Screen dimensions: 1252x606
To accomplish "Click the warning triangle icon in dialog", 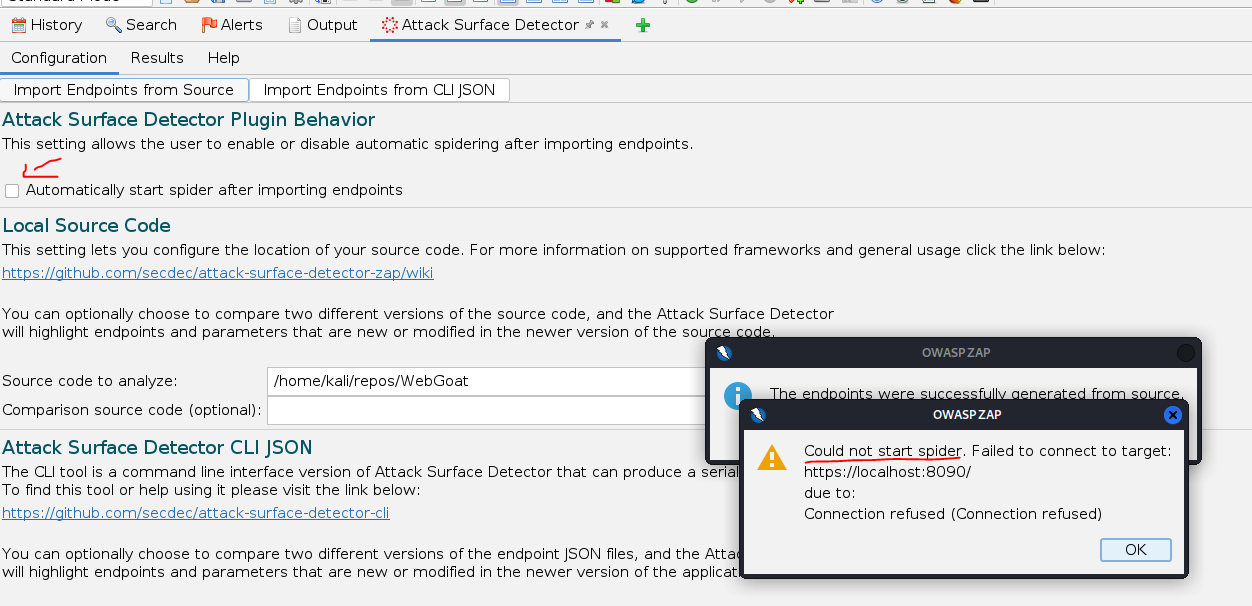I will (772, 458).
